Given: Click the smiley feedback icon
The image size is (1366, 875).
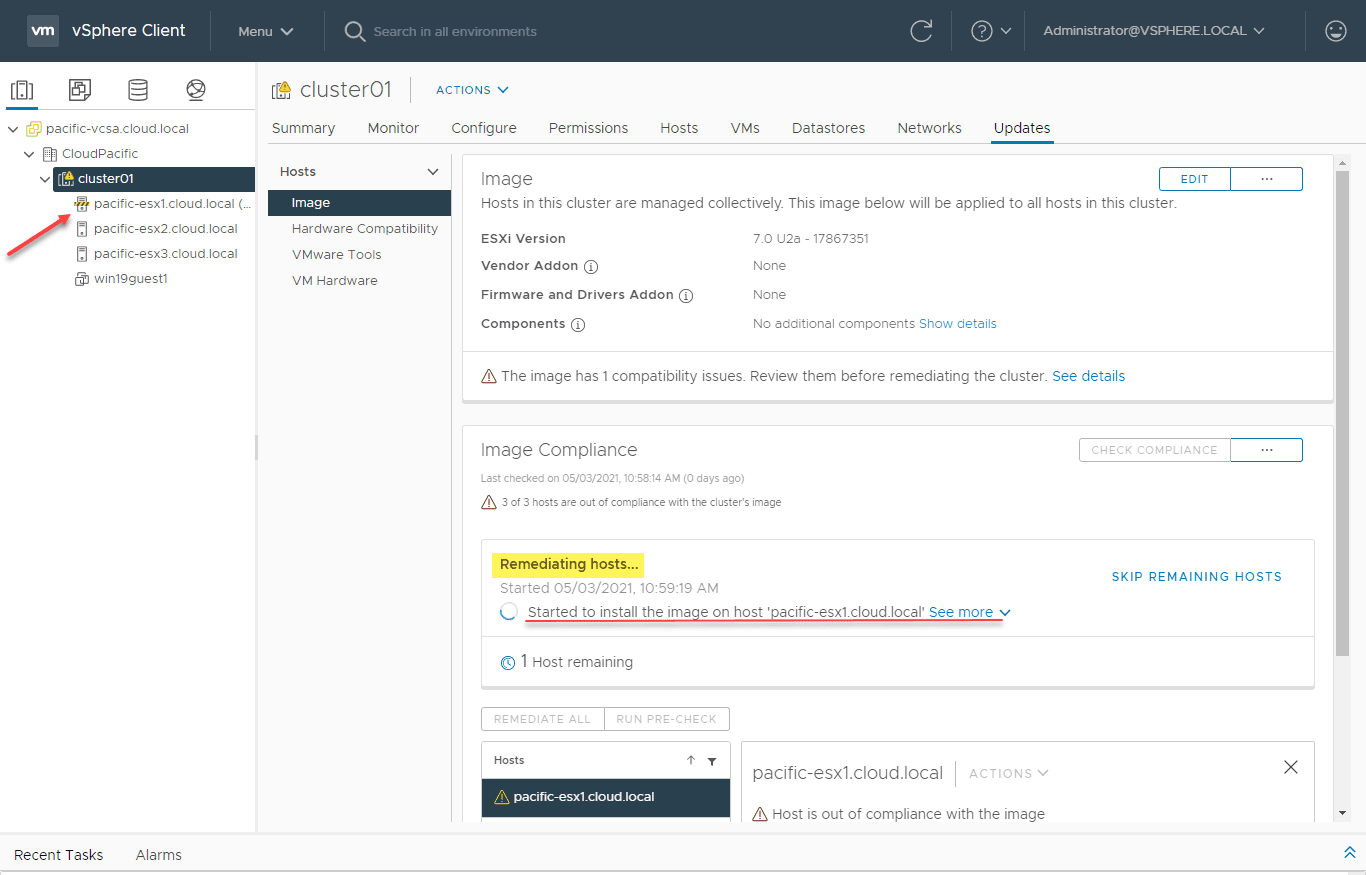Looking at the screenshot, I should [x=1335, y=31].
